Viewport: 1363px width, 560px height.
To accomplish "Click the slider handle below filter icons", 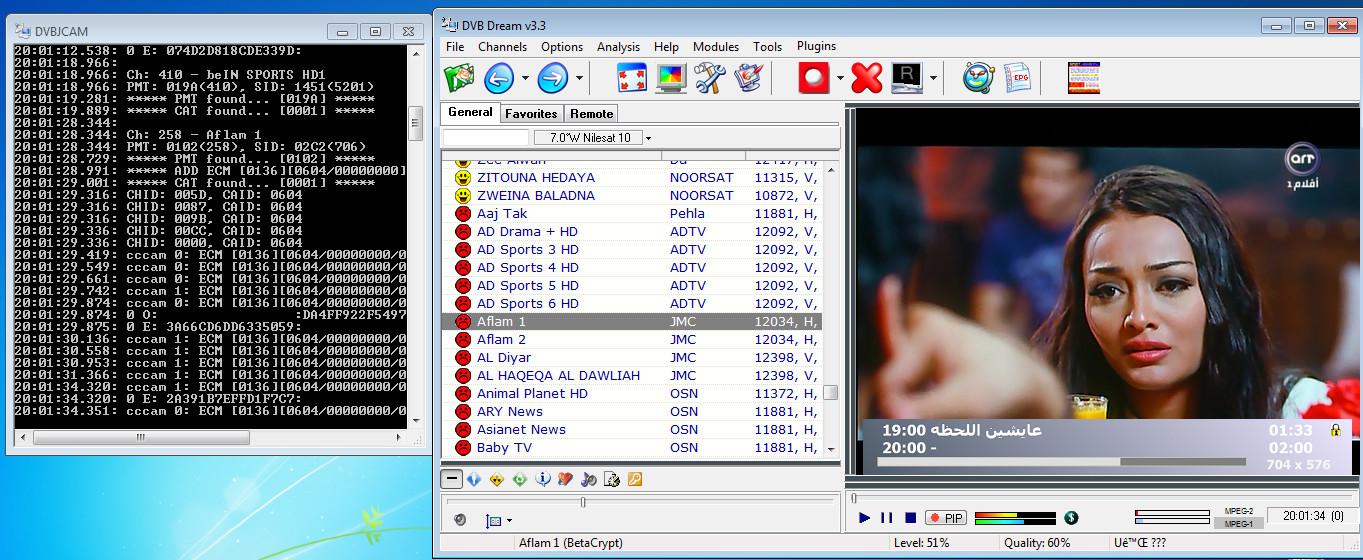I will coord(583,502).
